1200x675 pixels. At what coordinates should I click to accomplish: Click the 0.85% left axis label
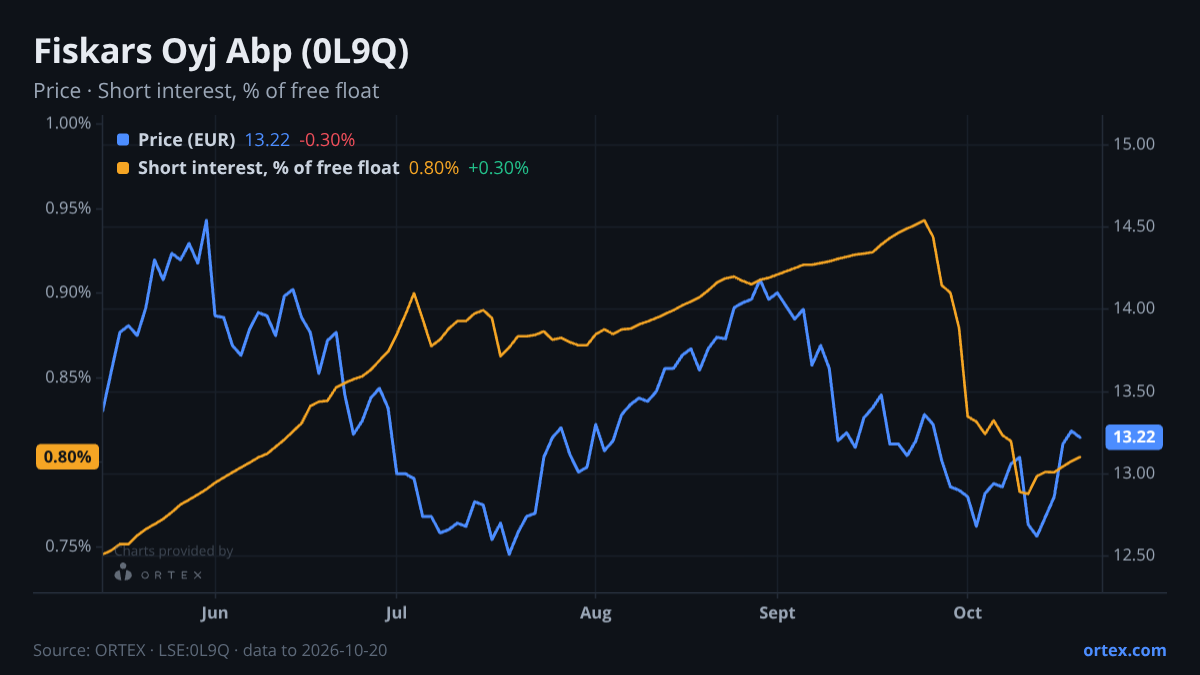pyautogui.click(x=68, y=377)
